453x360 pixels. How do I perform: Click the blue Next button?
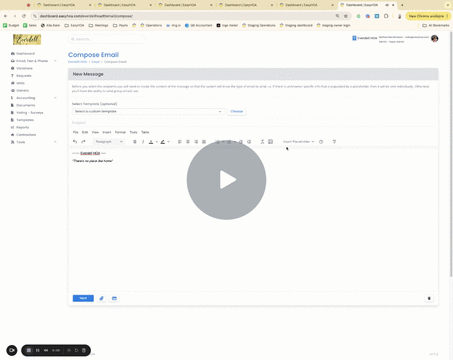point(83,298)
